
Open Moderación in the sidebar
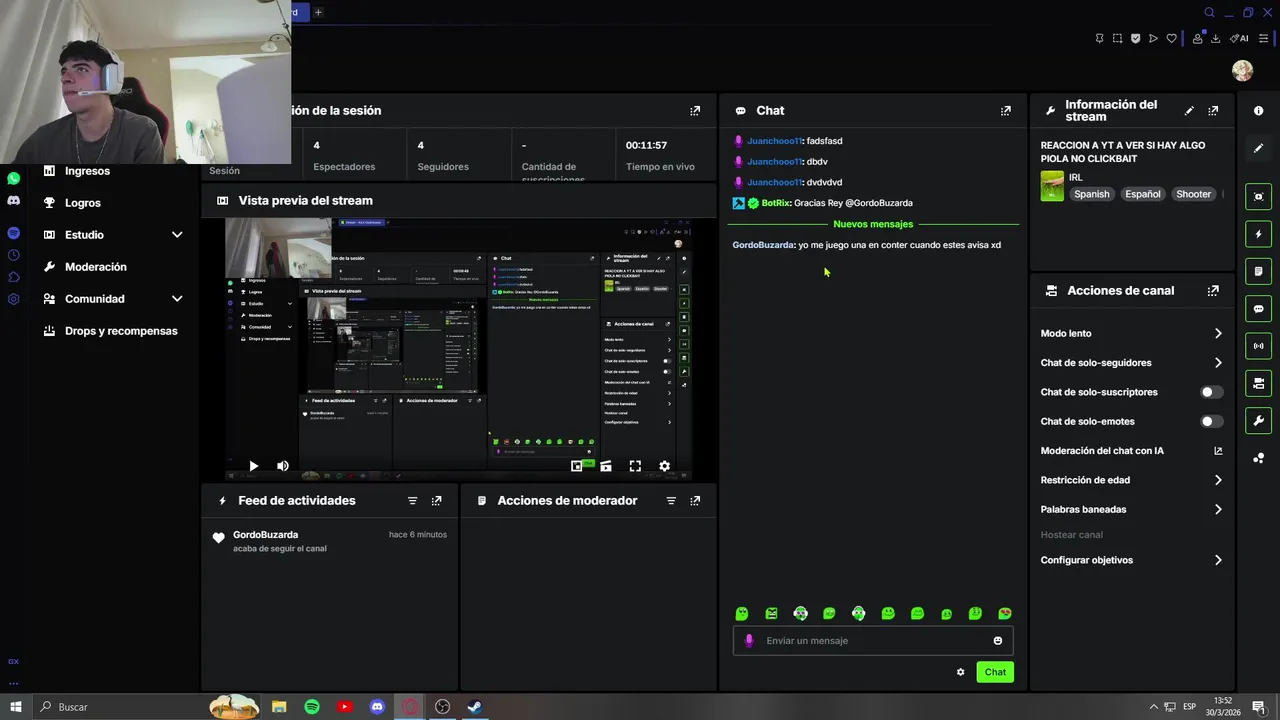(x=96, y=267)
